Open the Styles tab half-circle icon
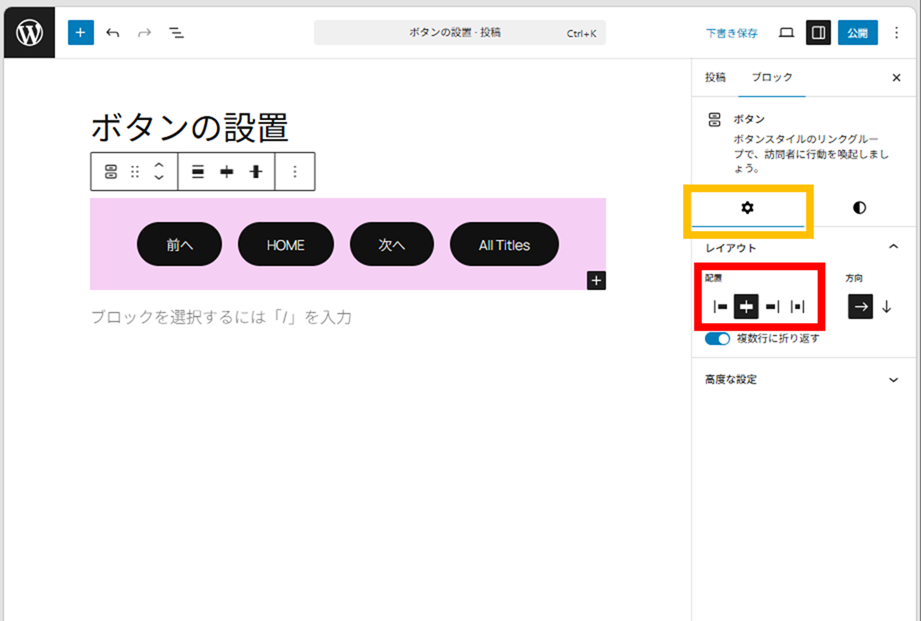This screenshot has width=921, height=621. pyautogui.click(x=859, y=208)
